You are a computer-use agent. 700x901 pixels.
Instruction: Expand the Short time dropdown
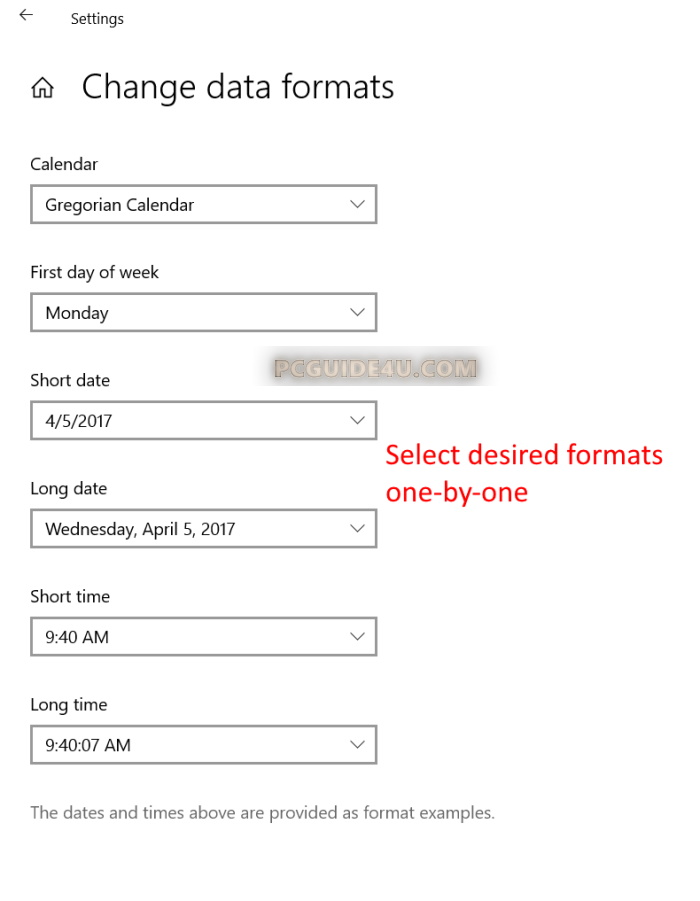203,636
